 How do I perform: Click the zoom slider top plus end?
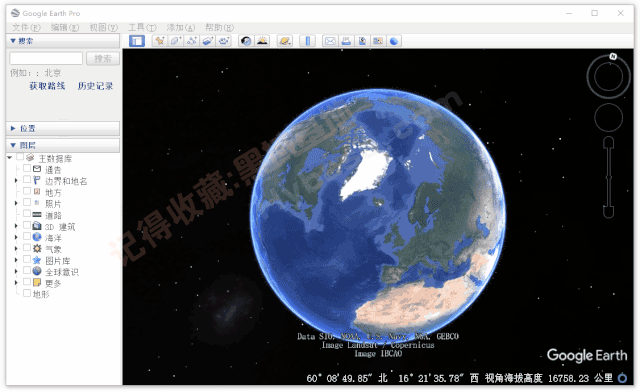click(x=609, y=142)
